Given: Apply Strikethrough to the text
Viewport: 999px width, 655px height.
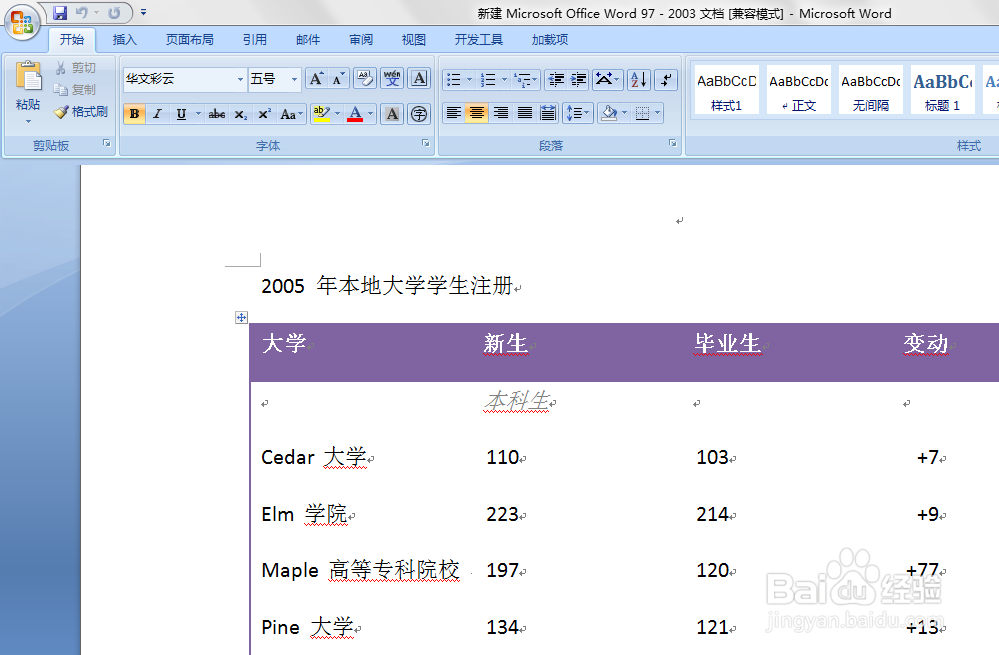Looking at the screenshot, I should [x=216, y=113].
